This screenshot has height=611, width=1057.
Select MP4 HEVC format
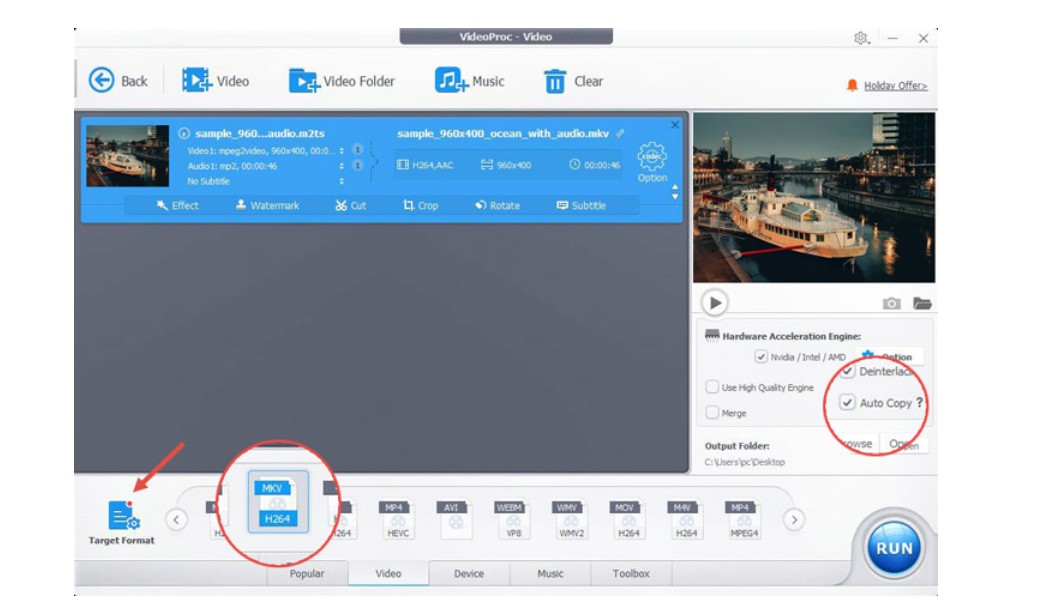(398, 519)
